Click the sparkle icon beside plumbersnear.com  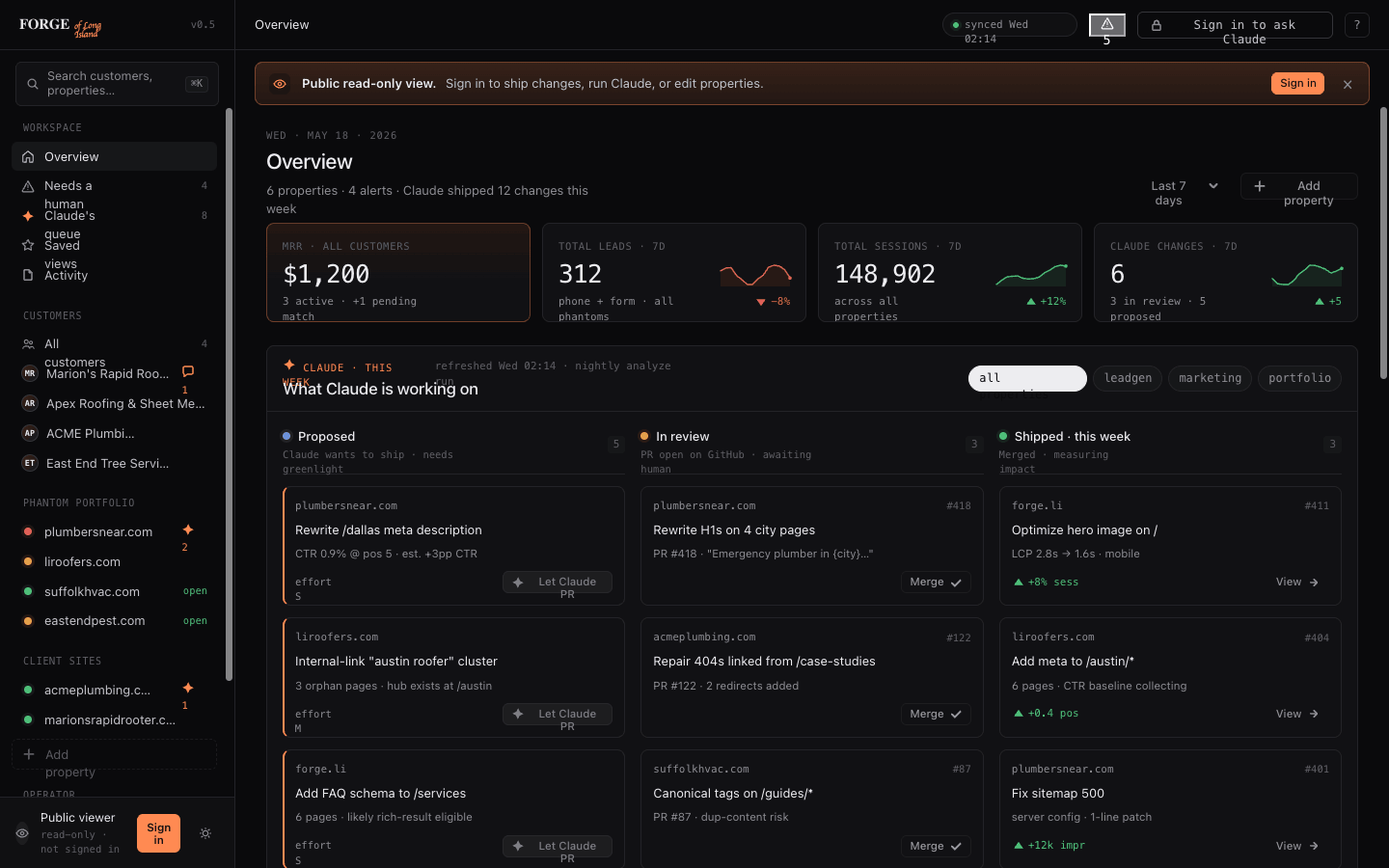click(188, 529)
